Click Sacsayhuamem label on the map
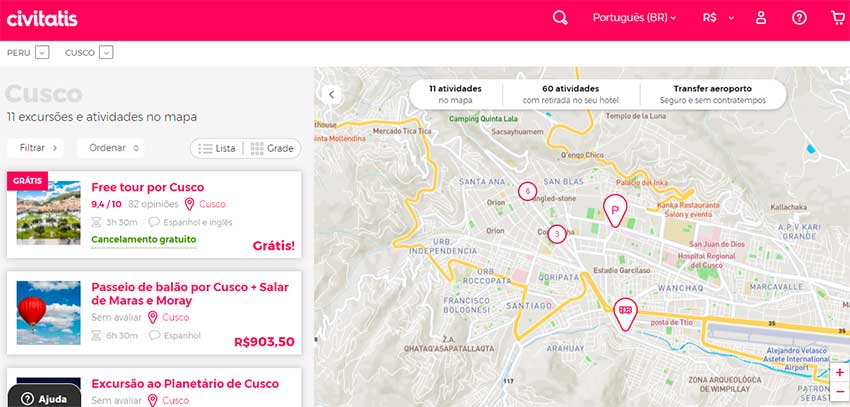The image size is (850, 407). pos(517,132)
